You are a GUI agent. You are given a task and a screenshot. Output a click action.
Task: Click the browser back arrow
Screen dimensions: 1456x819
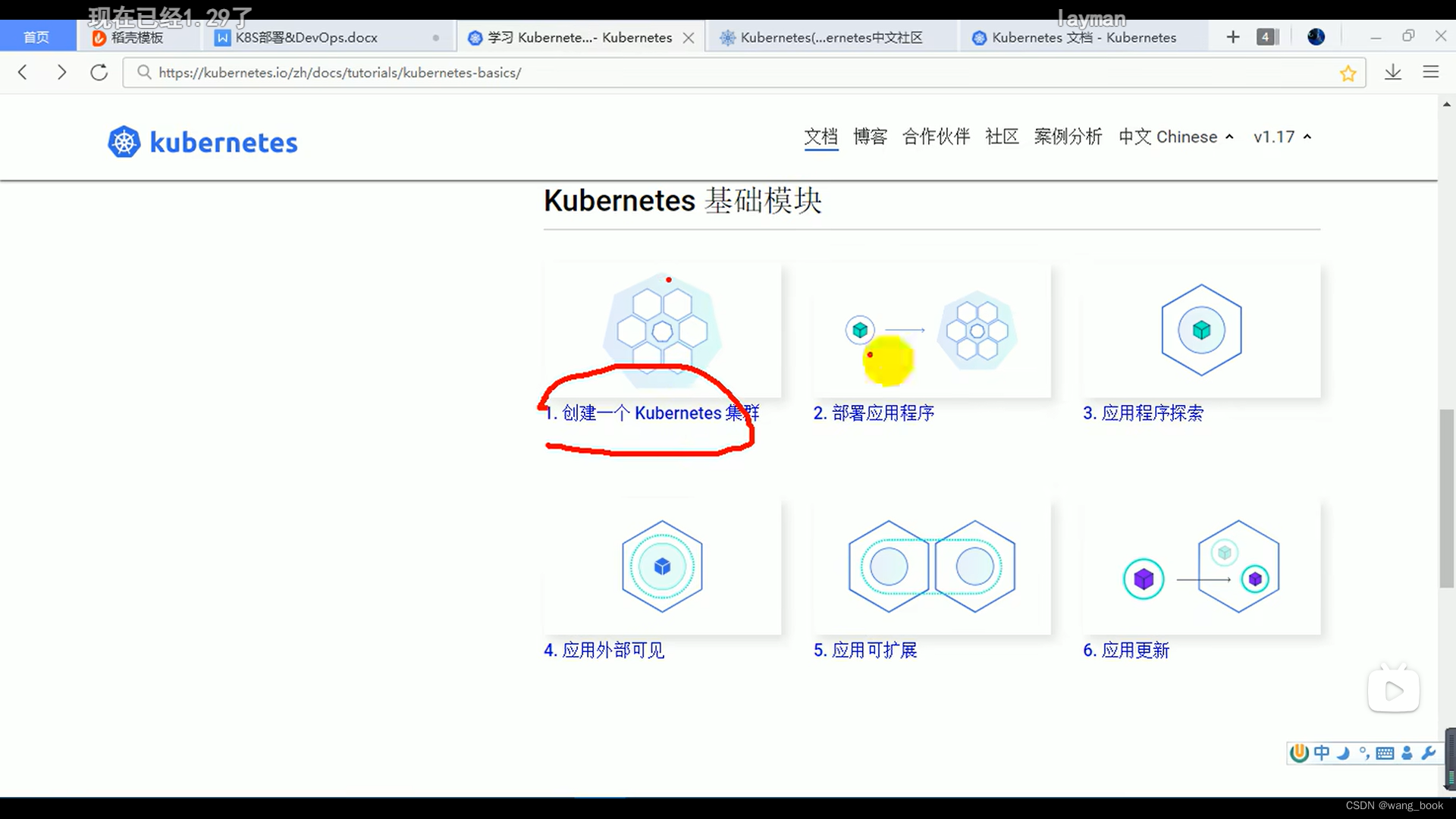[23, 72]
